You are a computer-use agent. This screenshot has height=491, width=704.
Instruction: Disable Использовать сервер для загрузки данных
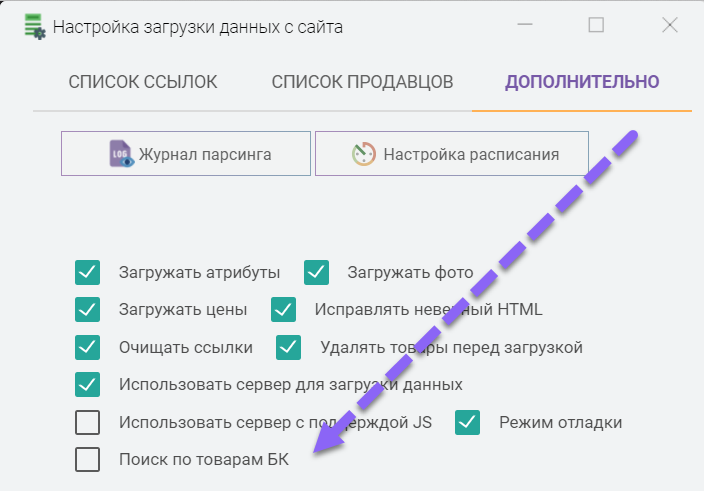pos(88,385)
